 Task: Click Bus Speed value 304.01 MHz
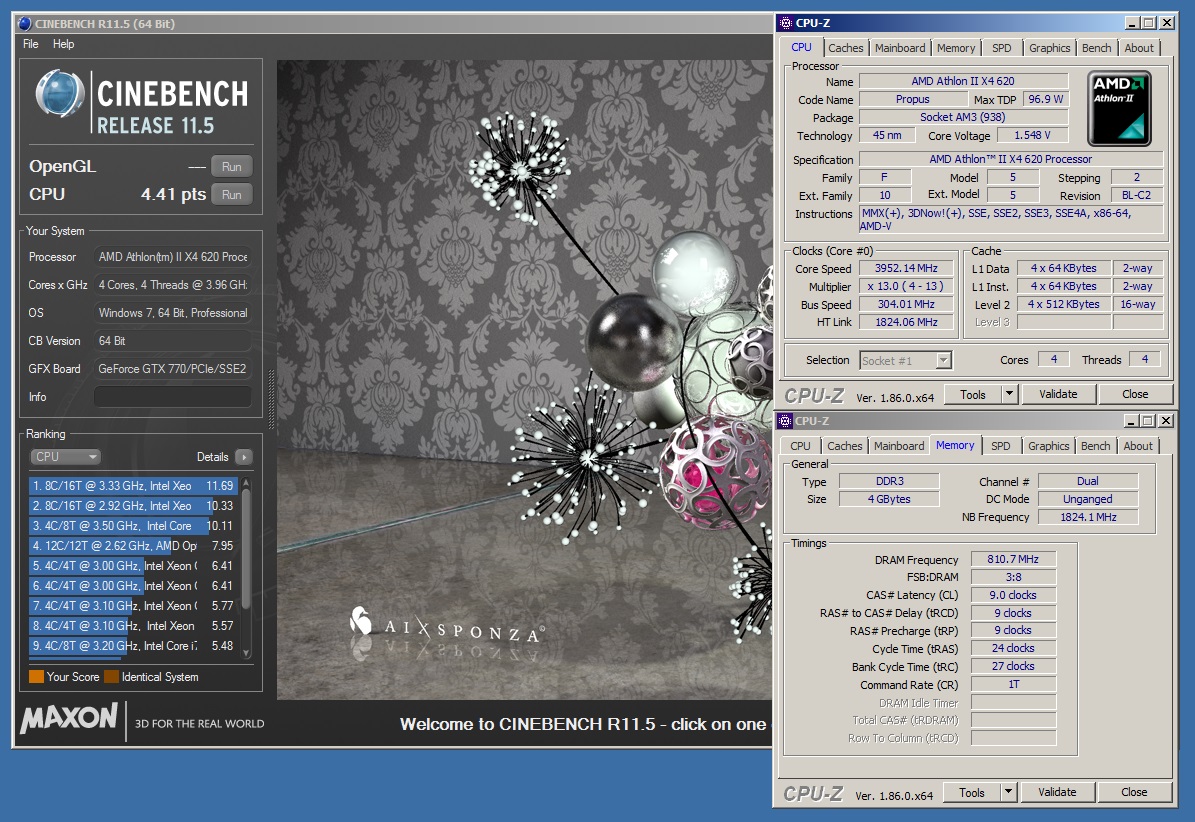pos(906,304)
